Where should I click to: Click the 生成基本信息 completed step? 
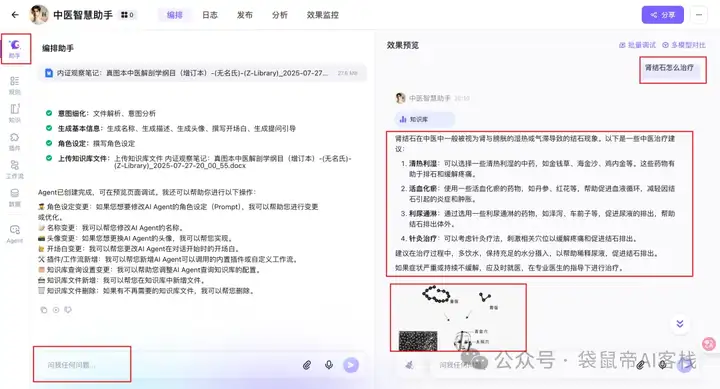(170, 129)
